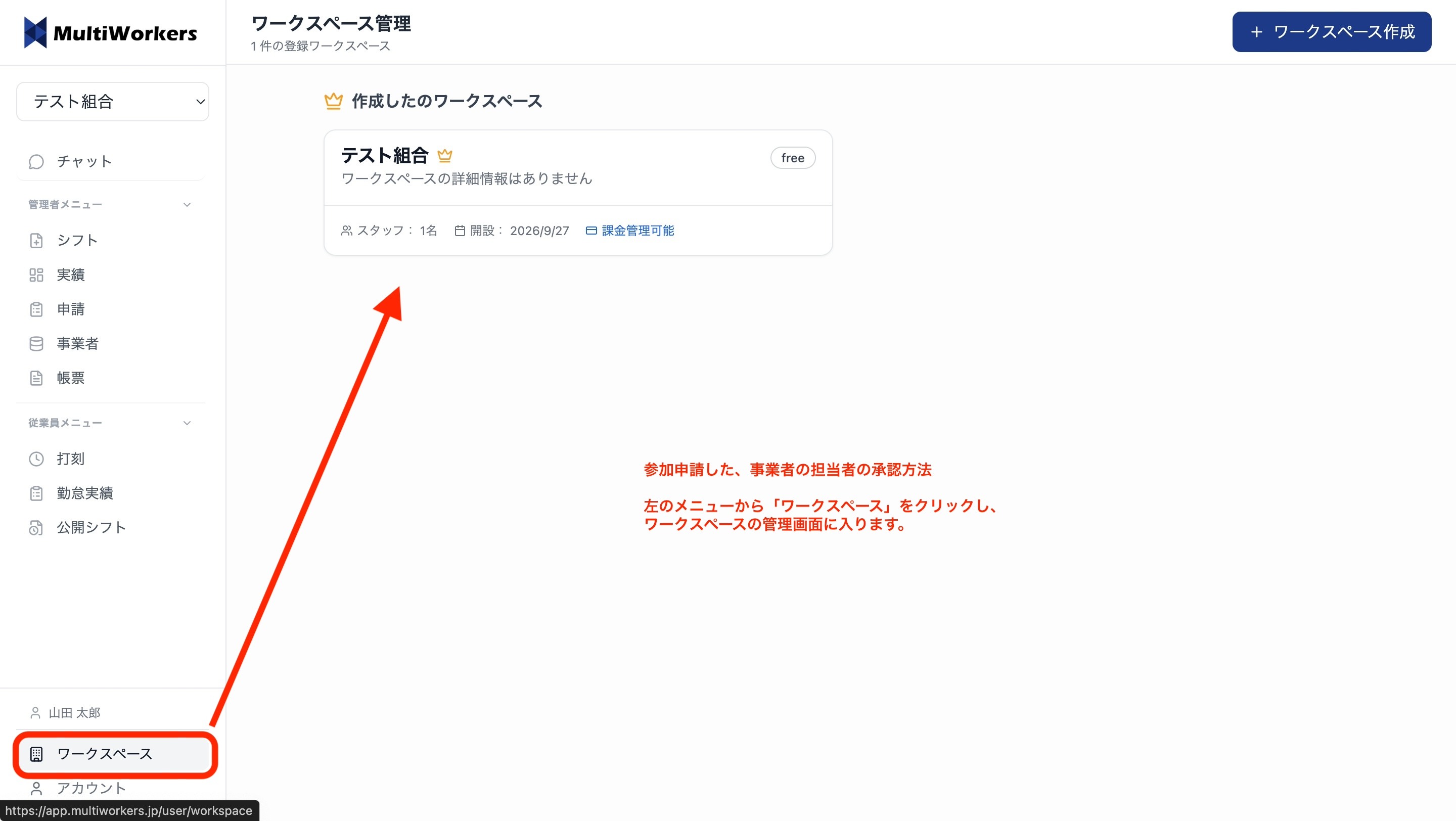The width and height of the screenshot is (1456, 821).
Task: Click the 1 件の登録ワークスペース subtitle
Action: click(321, 46)
